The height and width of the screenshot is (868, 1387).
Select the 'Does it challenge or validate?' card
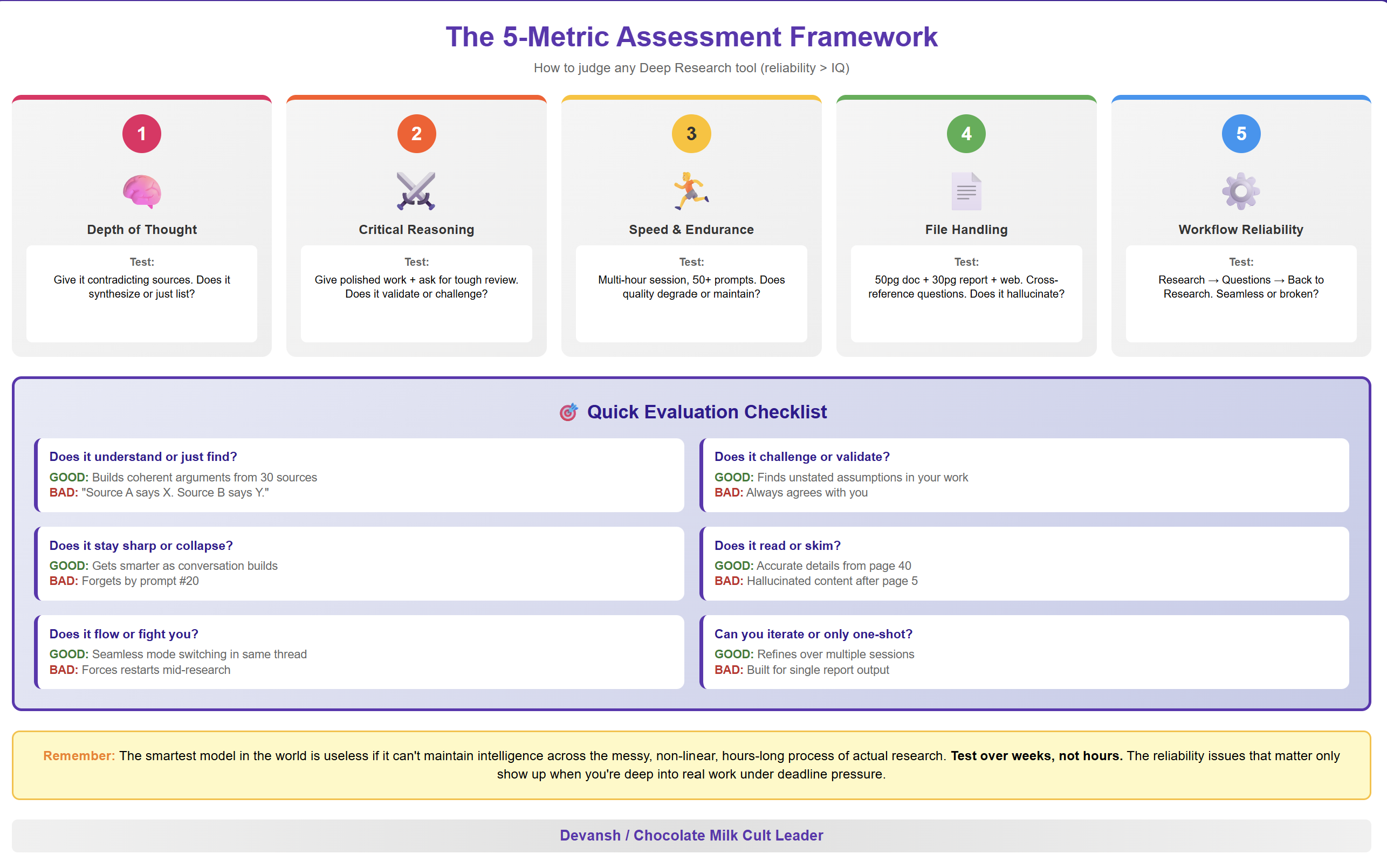[1024, 475]
